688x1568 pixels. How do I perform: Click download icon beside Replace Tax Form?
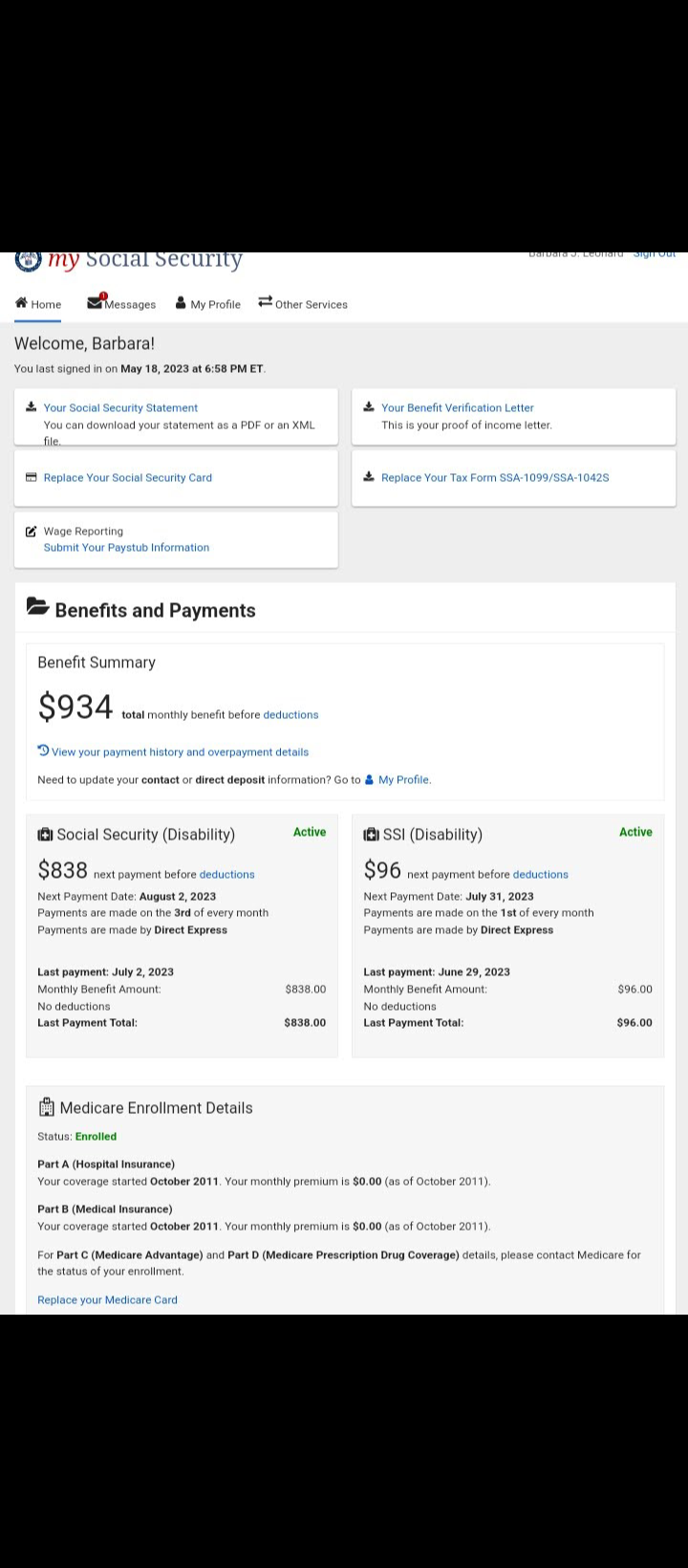pyautogui.click(x=369, y=477)
